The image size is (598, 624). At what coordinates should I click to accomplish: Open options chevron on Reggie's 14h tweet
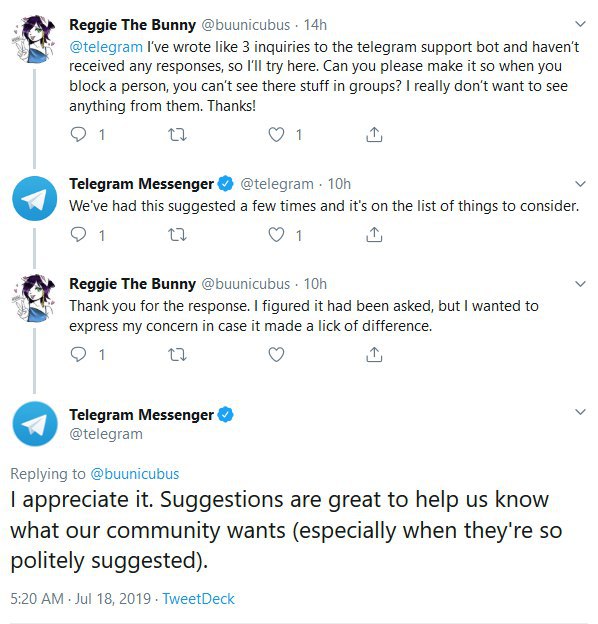click(580, 24)
